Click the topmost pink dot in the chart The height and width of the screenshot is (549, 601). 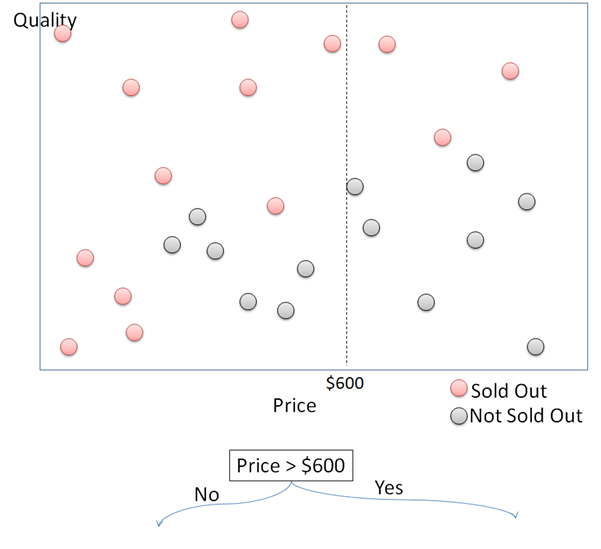(240, 19)
